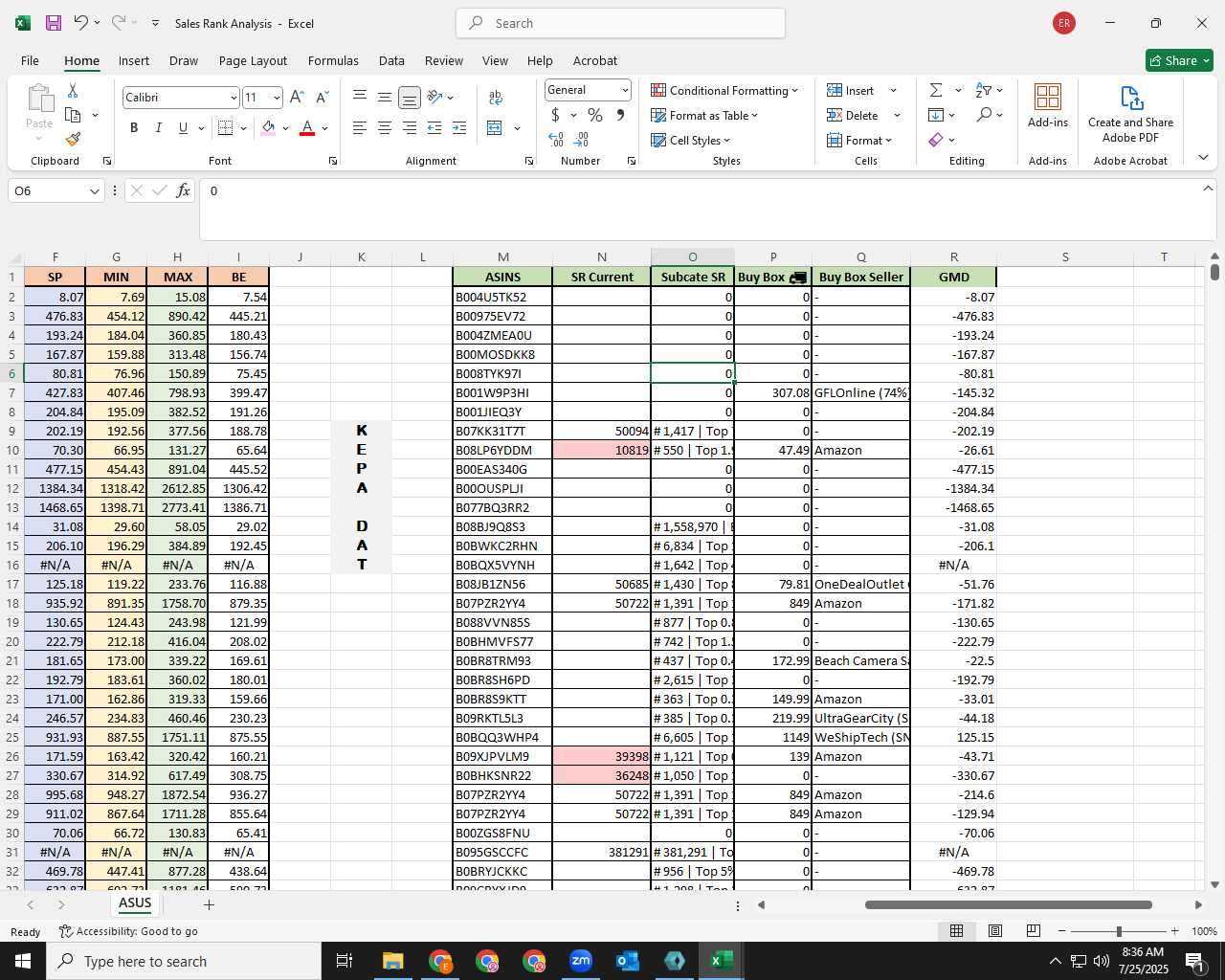Switch to the Insert tab
The height and width of the screenshot is (980, 1225).
134,60
